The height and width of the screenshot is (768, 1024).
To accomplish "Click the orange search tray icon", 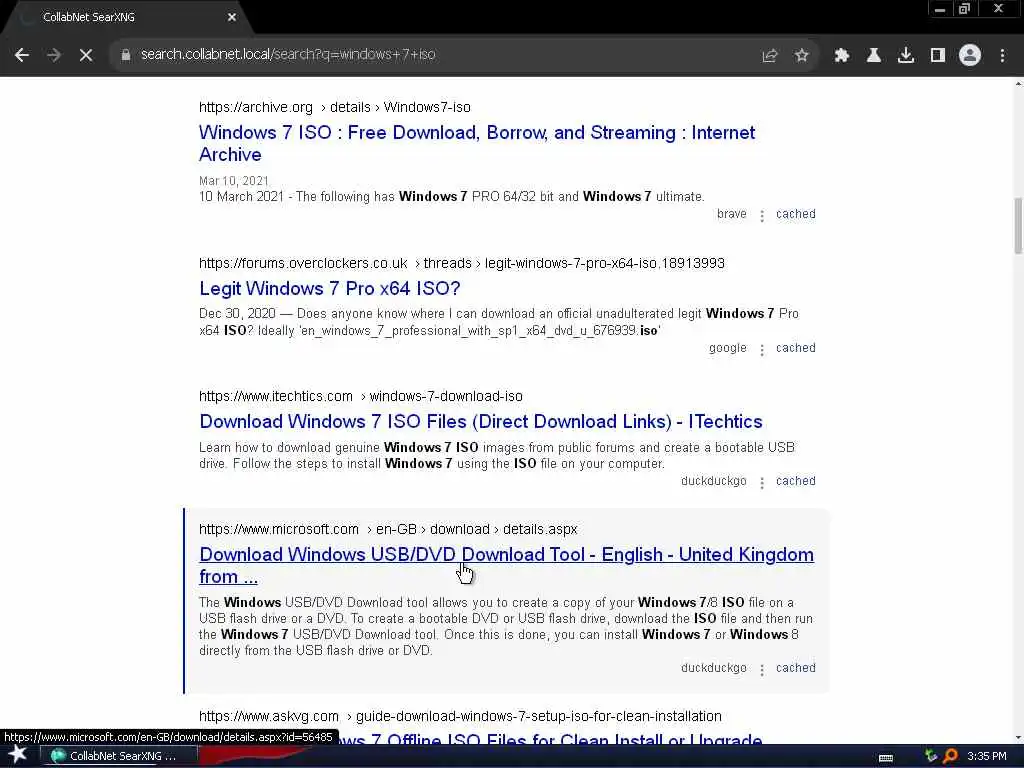I will point(950,756).
